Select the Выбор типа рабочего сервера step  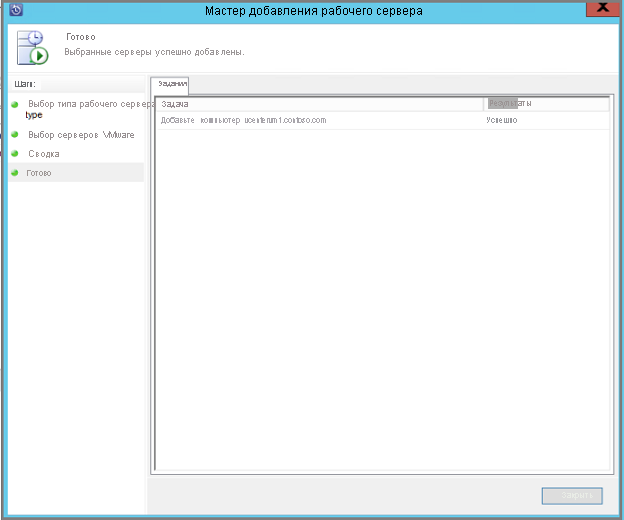click(90, 104)
